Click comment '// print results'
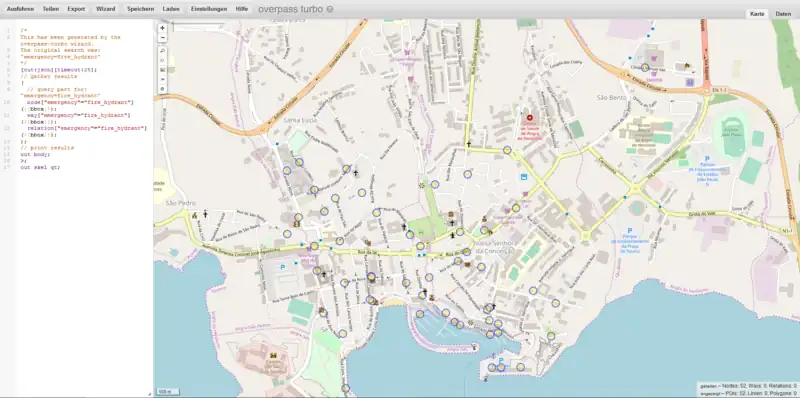This screenshot has width=800, height=398. point(47,147)
